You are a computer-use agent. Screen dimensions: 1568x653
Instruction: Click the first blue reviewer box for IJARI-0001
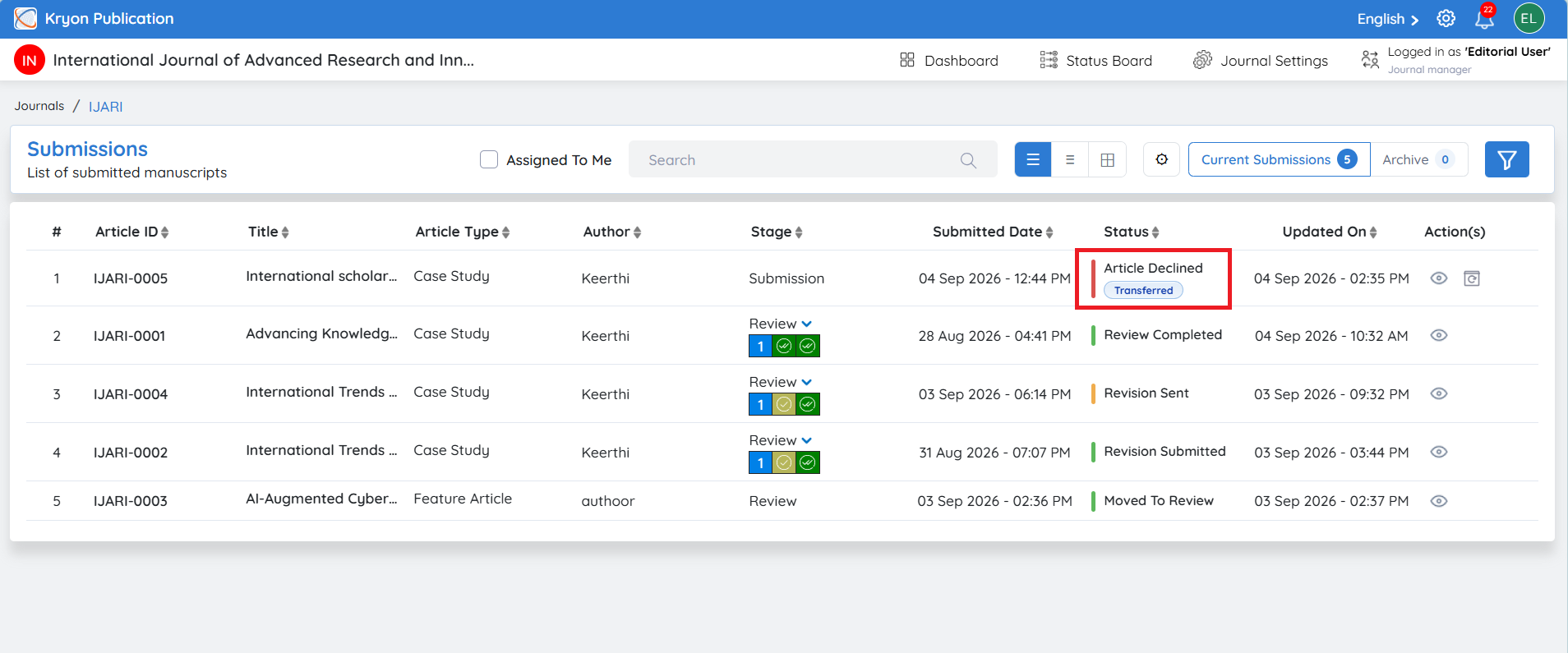(760, 346)
